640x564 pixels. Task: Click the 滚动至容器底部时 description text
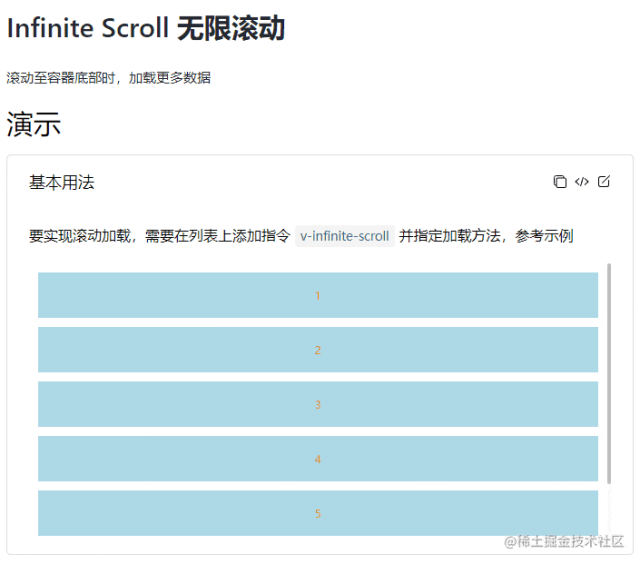point(109,78)
